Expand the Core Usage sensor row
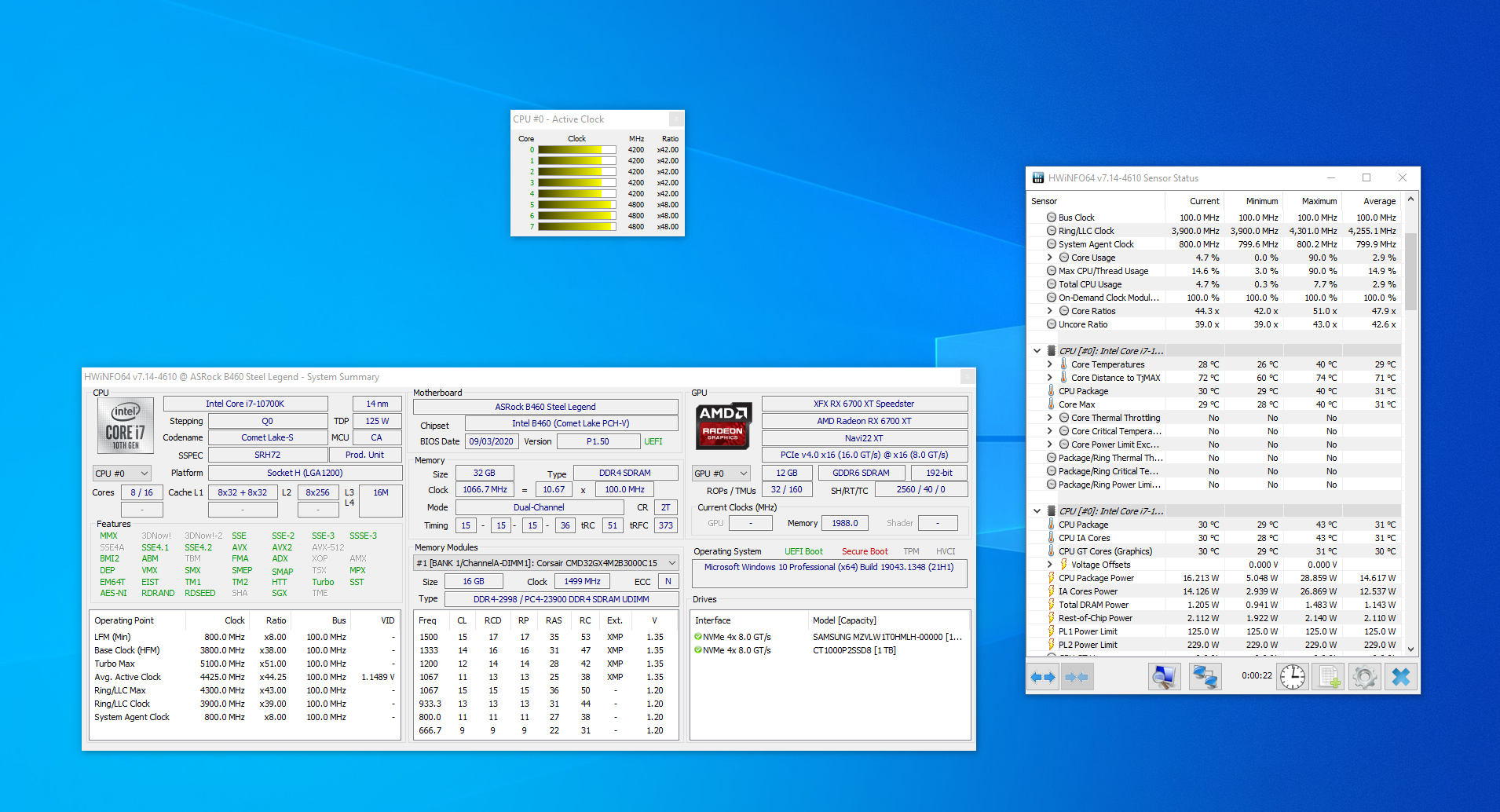 coord(1050,258)
